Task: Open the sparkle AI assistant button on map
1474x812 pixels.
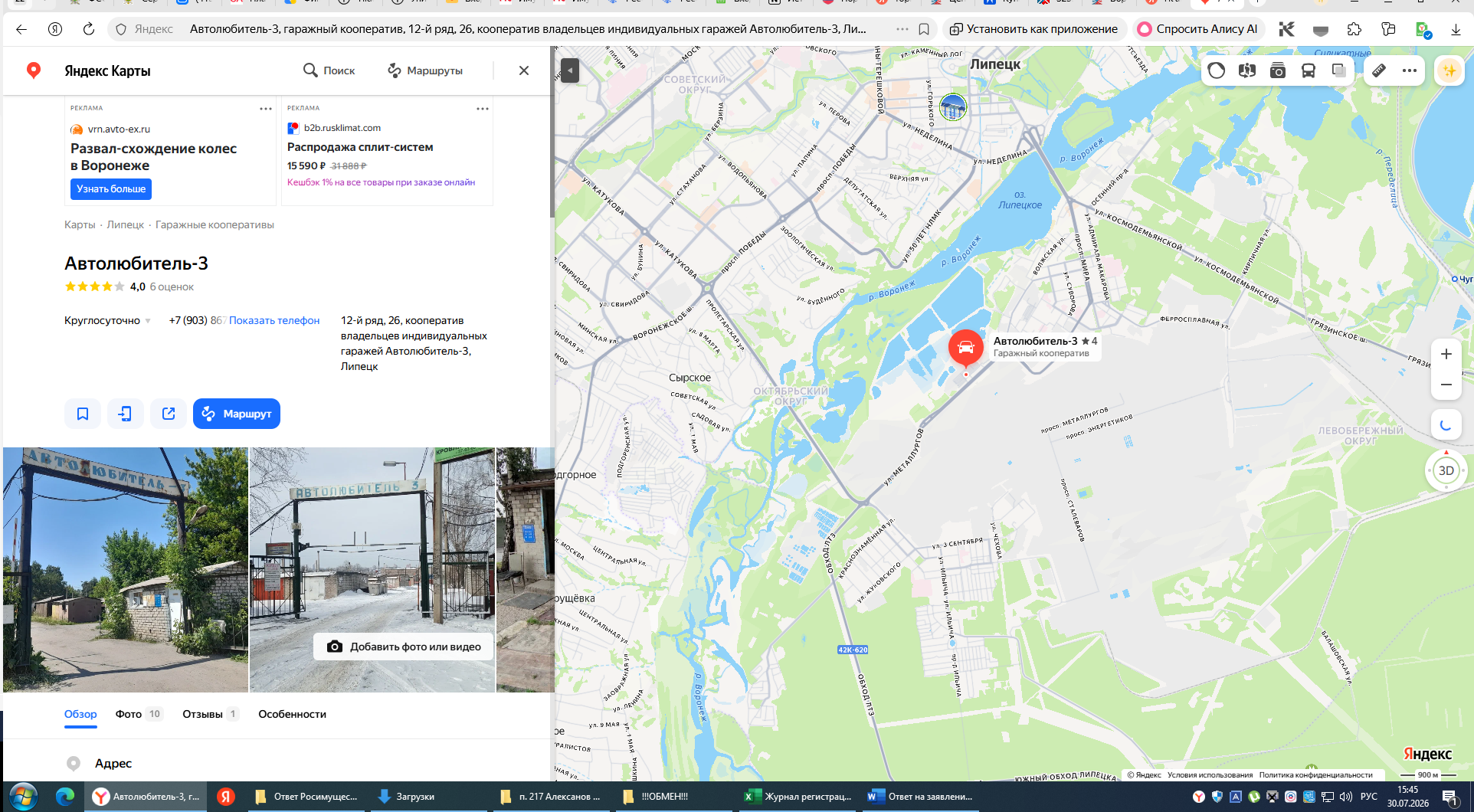Action: 1449,70
